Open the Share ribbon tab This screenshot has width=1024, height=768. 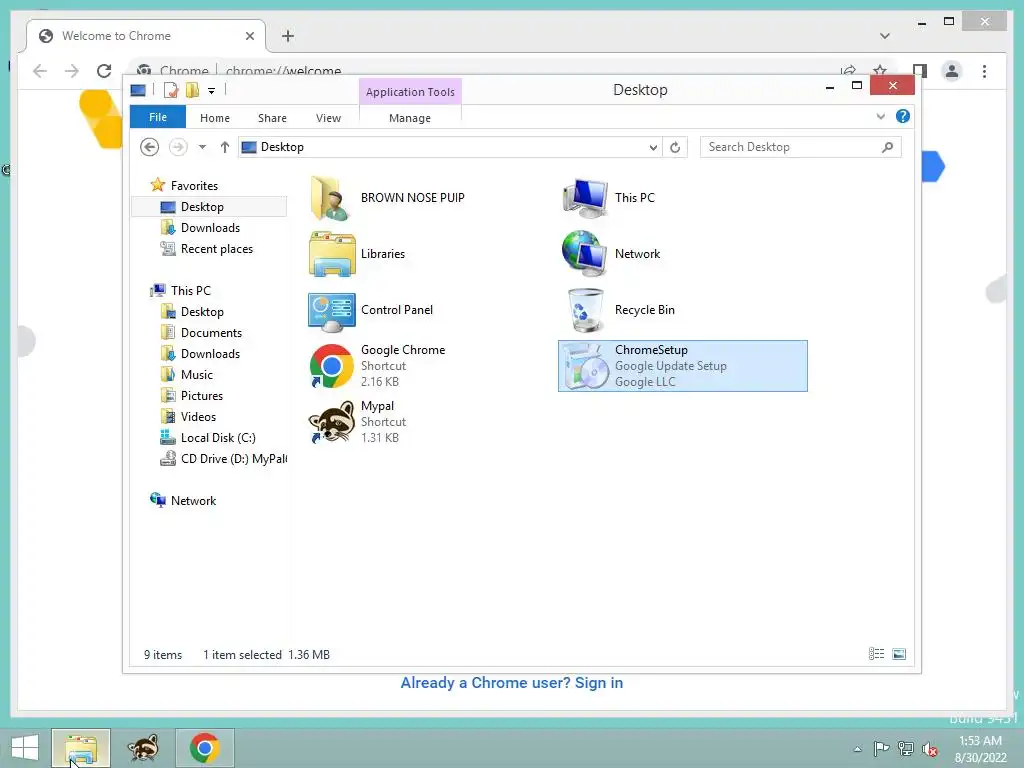[x=272, y=118]
